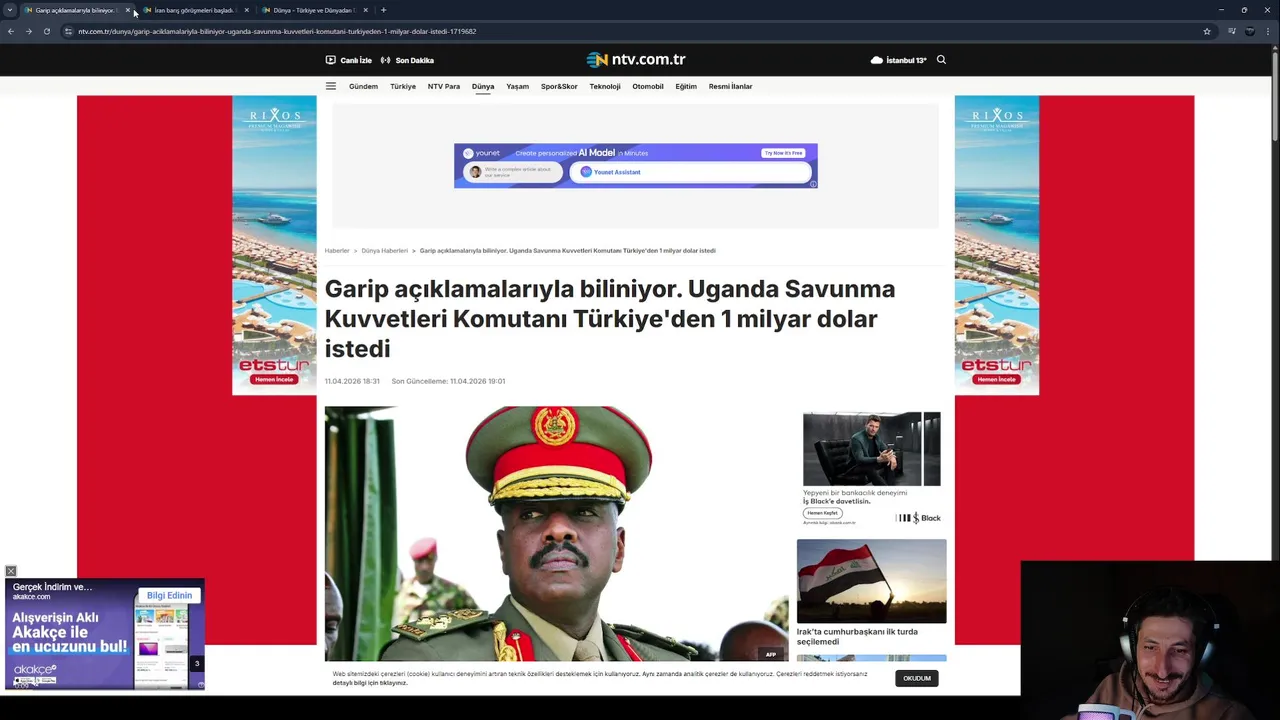Accept cookies with the OKUDUM button

click(917, 678)
